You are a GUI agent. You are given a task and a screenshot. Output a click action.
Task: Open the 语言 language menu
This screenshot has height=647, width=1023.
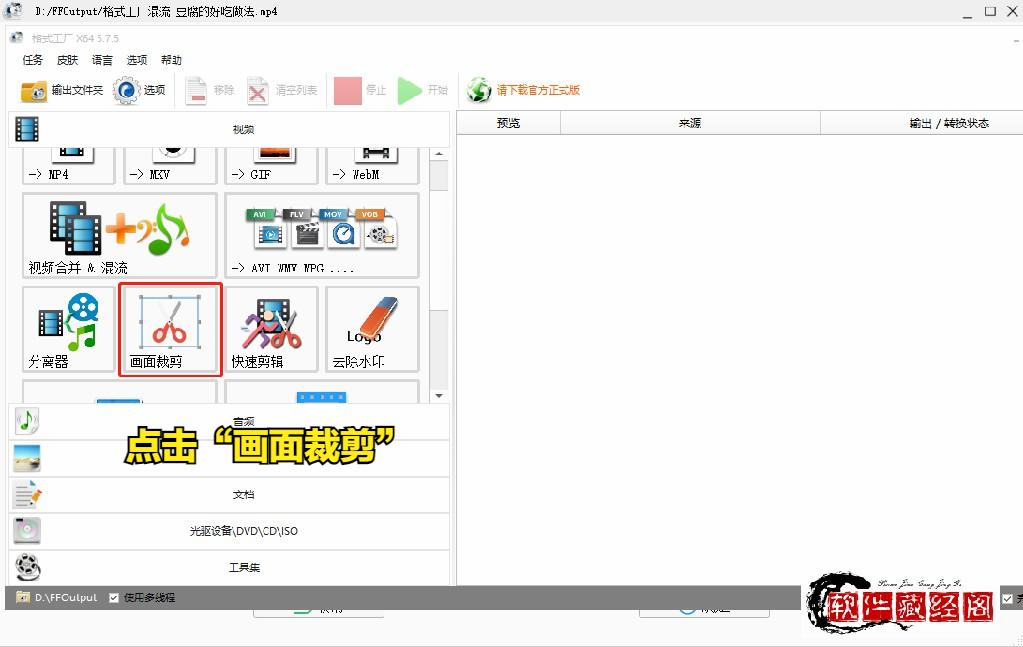[103, 59]
